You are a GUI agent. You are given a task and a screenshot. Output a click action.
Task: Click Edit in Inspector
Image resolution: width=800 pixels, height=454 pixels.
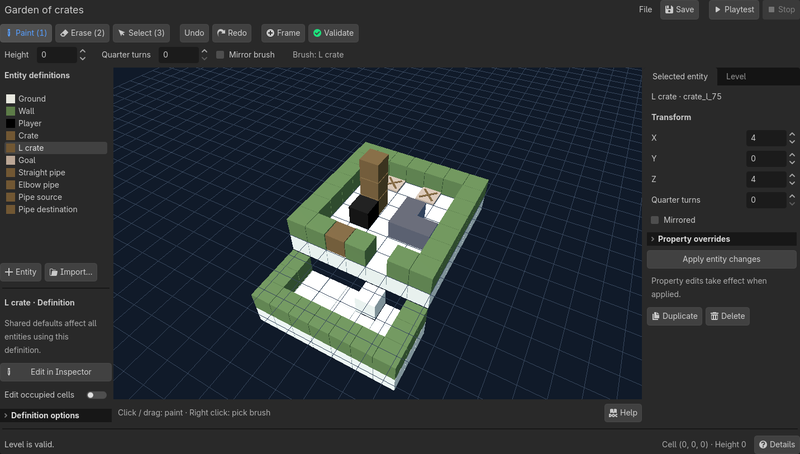tap(56, 372)
